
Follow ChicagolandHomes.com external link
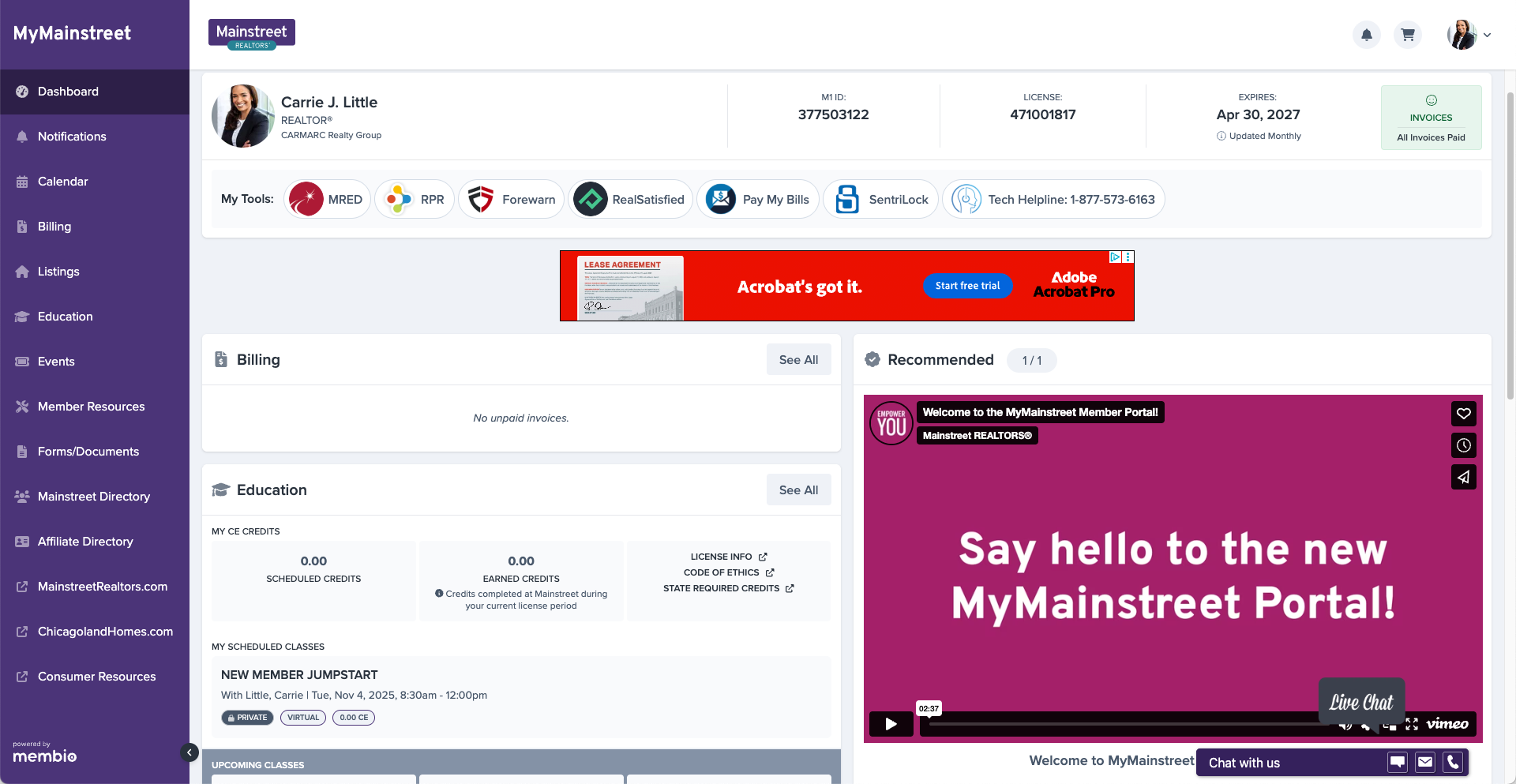click(95, 632)
